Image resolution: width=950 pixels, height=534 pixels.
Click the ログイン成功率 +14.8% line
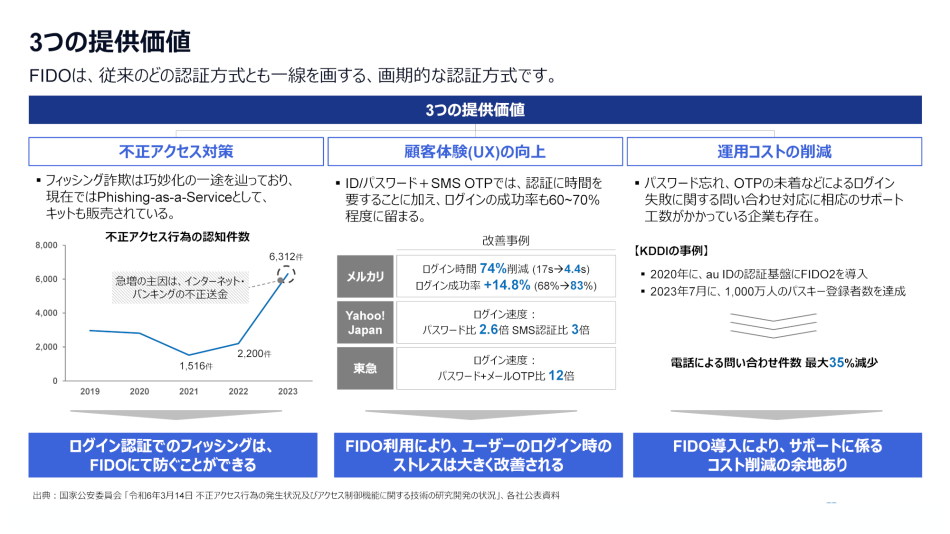click(506, 285)
